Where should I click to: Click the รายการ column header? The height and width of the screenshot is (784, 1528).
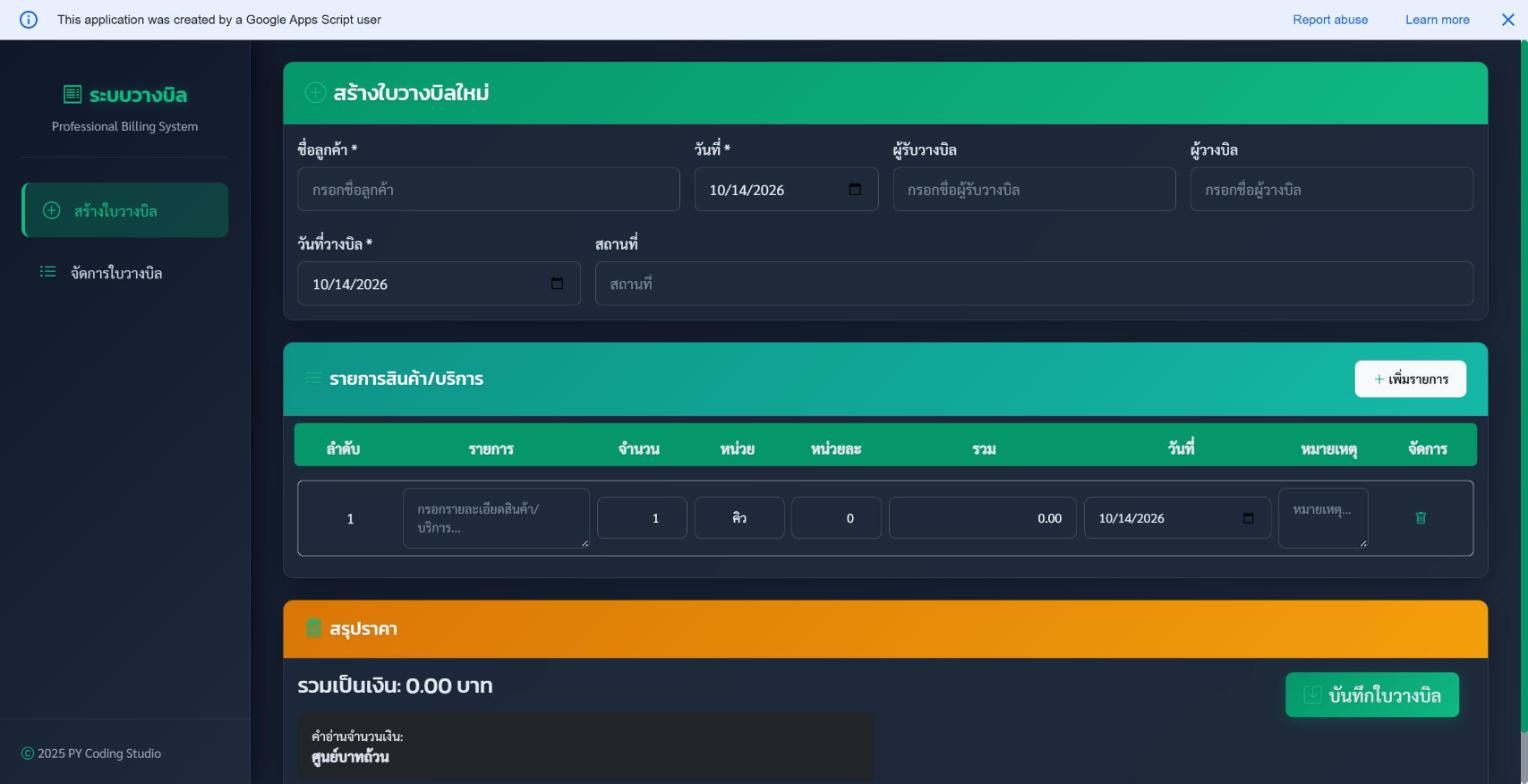491,449
